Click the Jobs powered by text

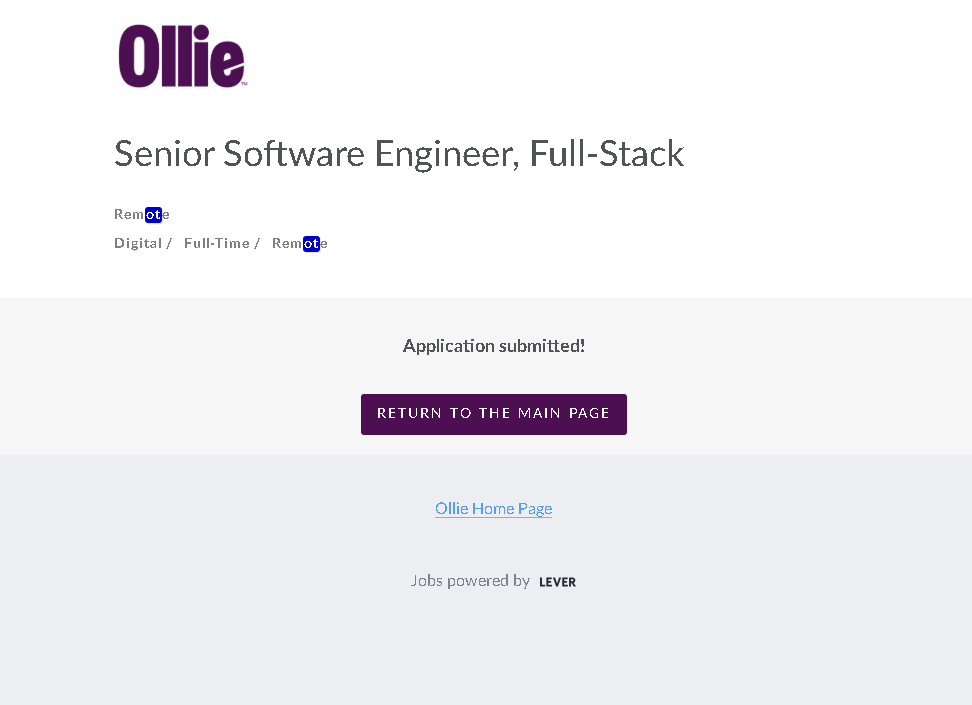click(470, 580)
